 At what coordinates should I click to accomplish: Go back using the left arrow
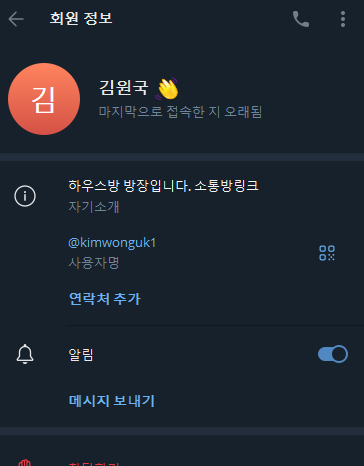tap(16, 19)
